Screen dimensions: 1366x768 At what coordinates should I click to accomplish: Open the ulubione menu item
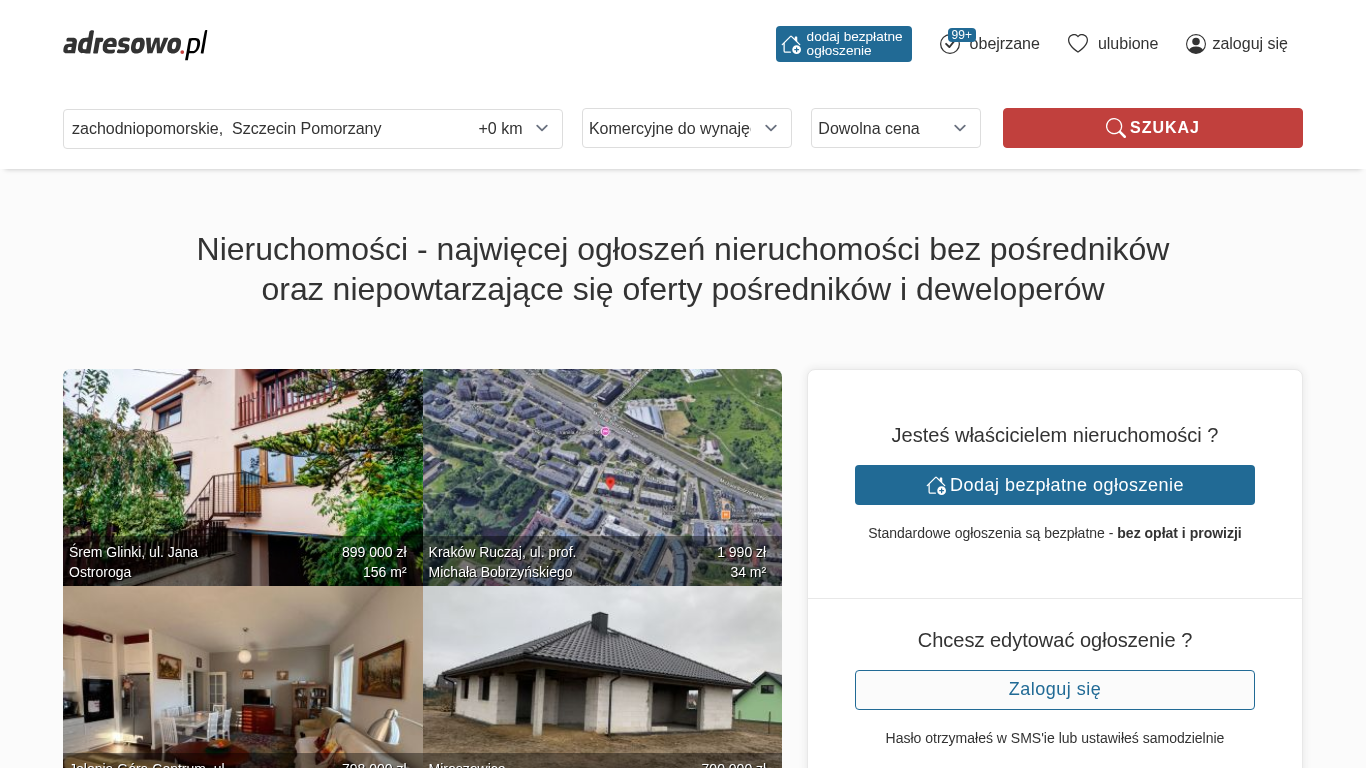click(1127, 44)
